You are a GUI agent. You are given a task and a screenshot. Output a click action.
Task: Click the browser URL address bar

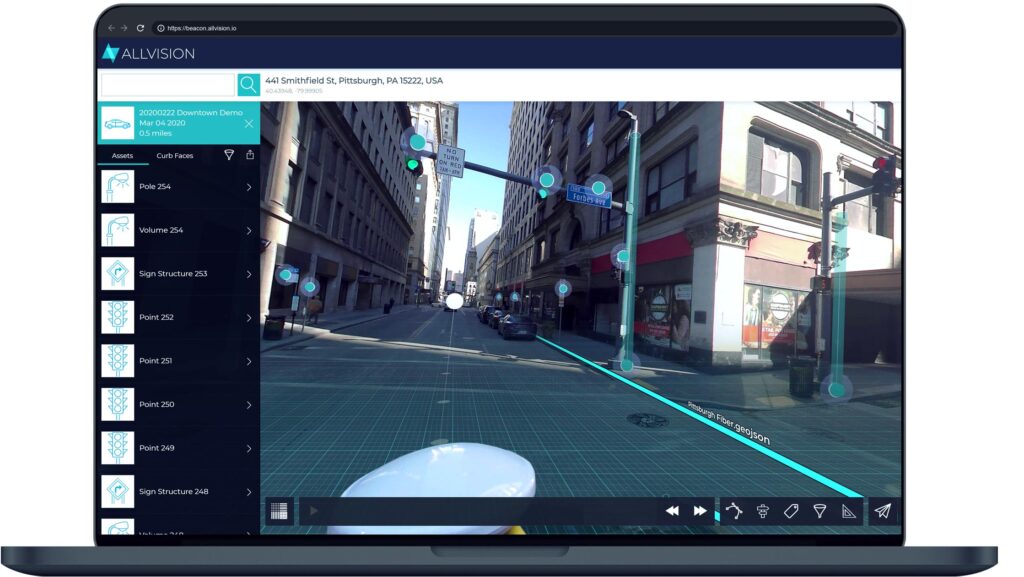tap(526, 28)
